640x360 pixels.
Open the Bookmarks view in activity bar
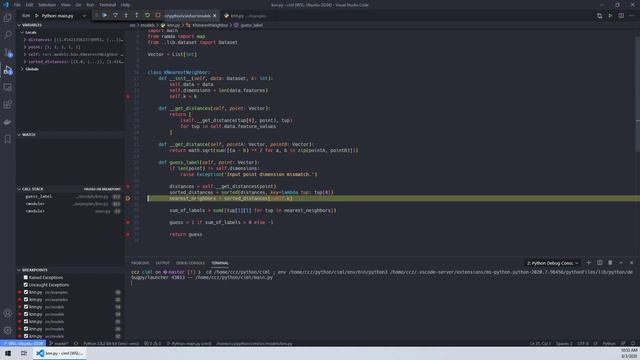tap(8, 139)
